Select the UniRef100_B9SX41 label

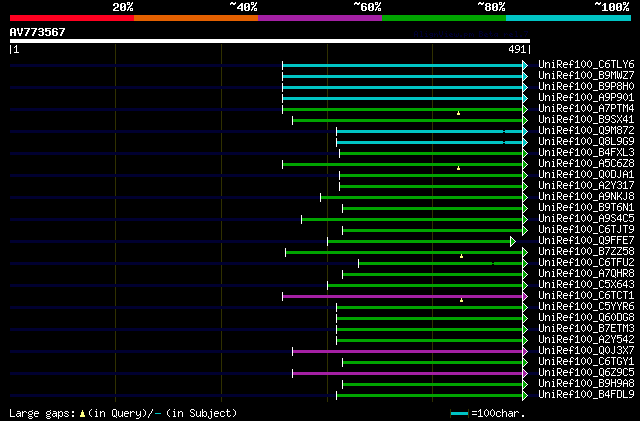coord(586,120)
